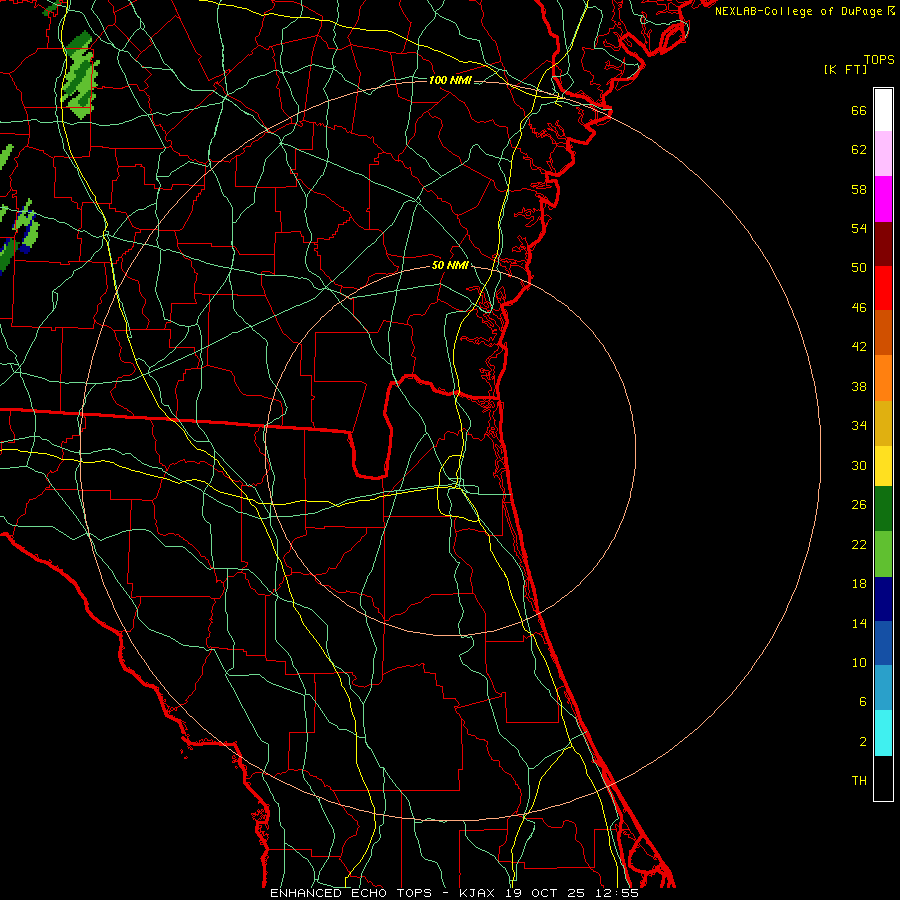Click the bright yellow legend swatch
The image size is (900, 900).
pos(883,466)
